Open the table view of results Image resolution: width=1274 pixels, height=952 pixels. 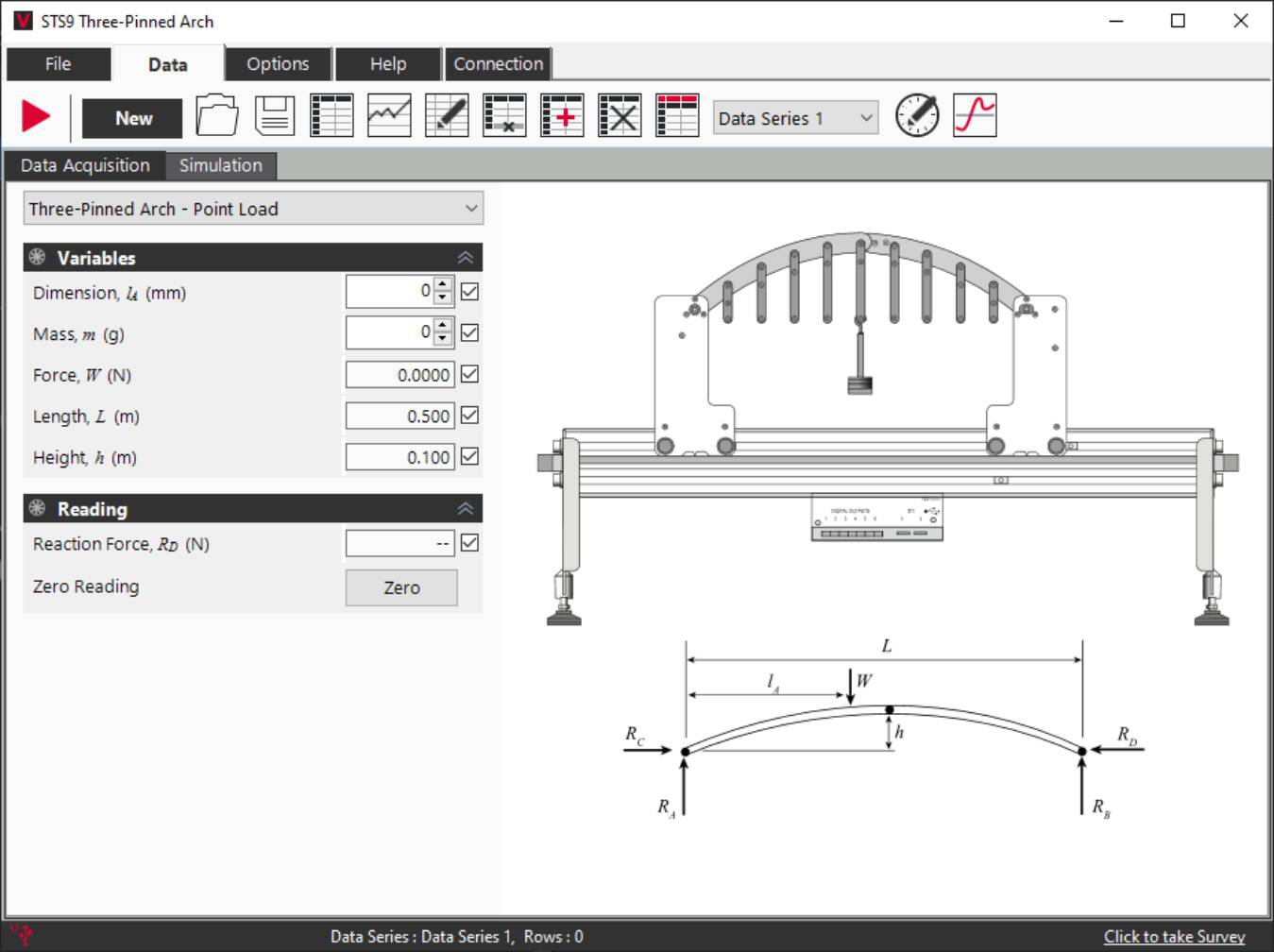click(331, 115)
